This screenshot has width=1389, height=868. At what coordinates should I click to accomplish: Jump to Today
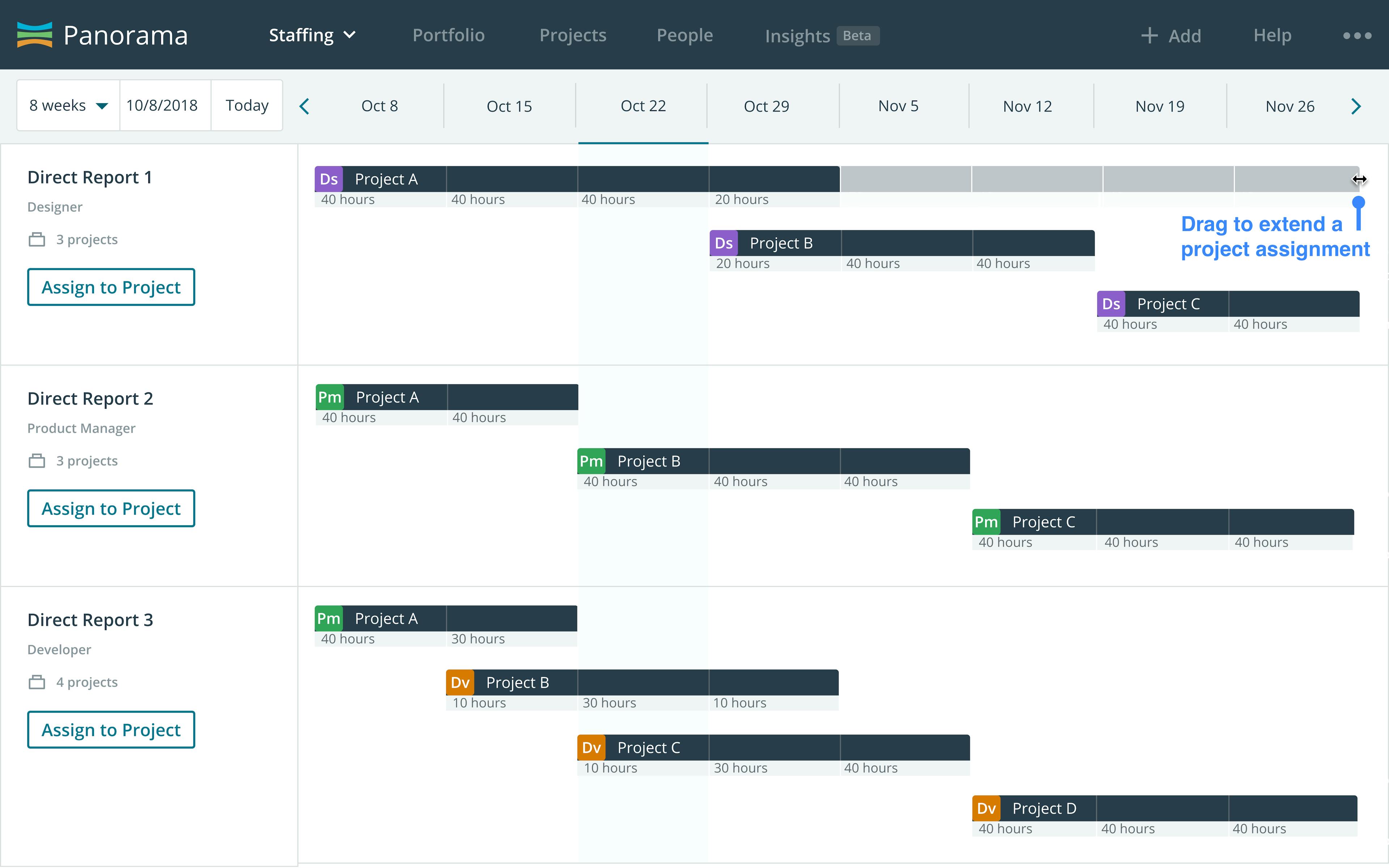[x=247, y=106]
